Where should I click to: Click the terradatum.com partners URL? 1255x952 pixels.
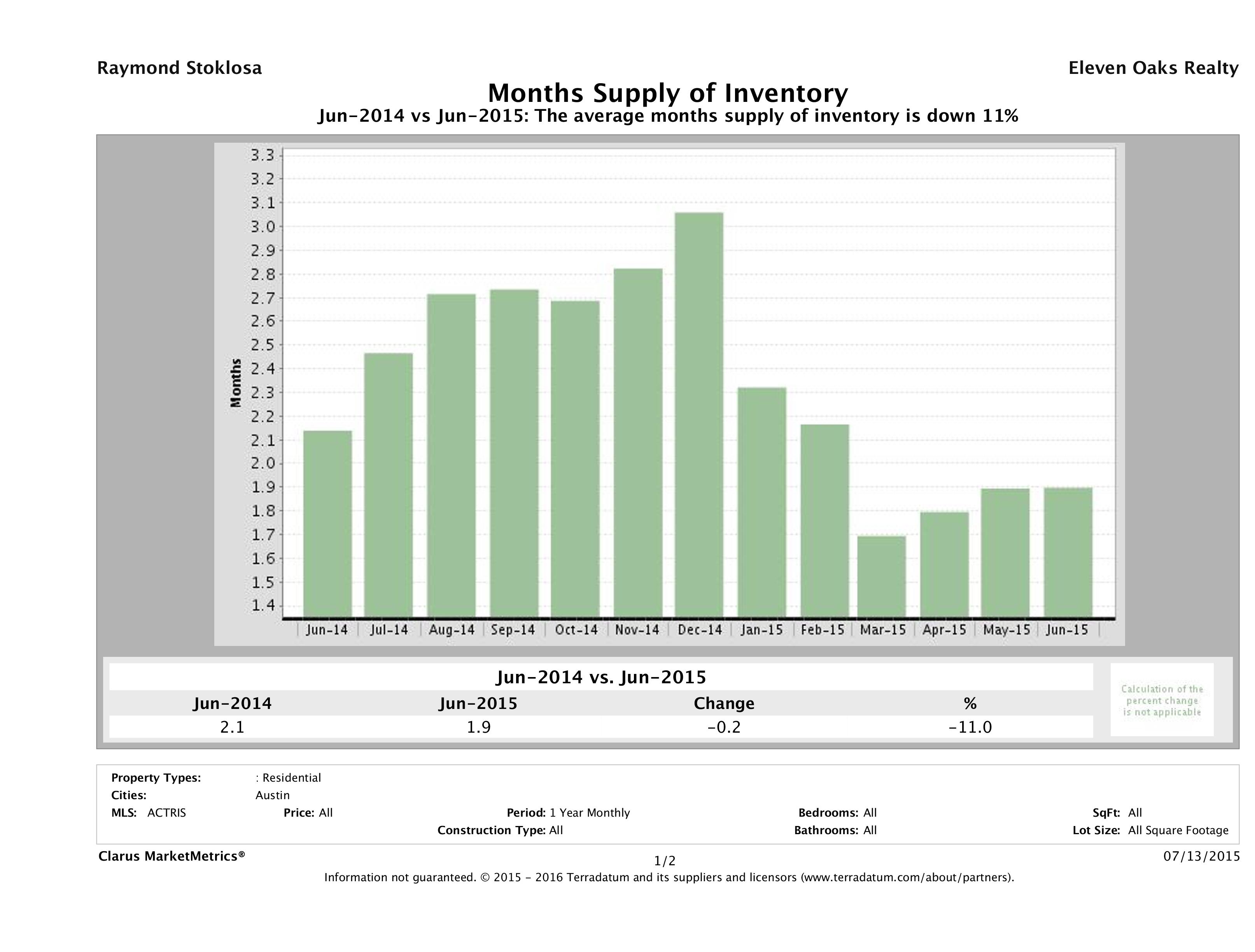907,878
